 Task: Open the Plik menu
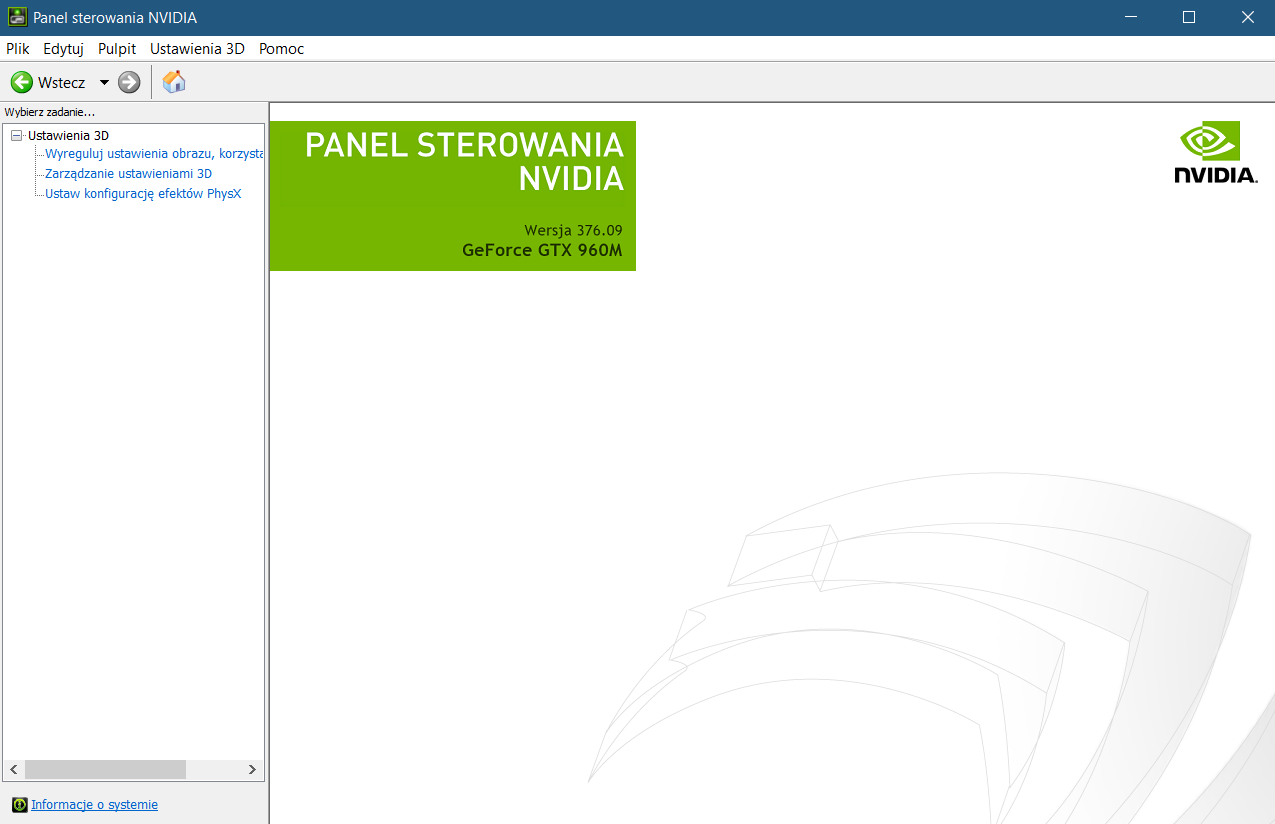click(18, 48)
